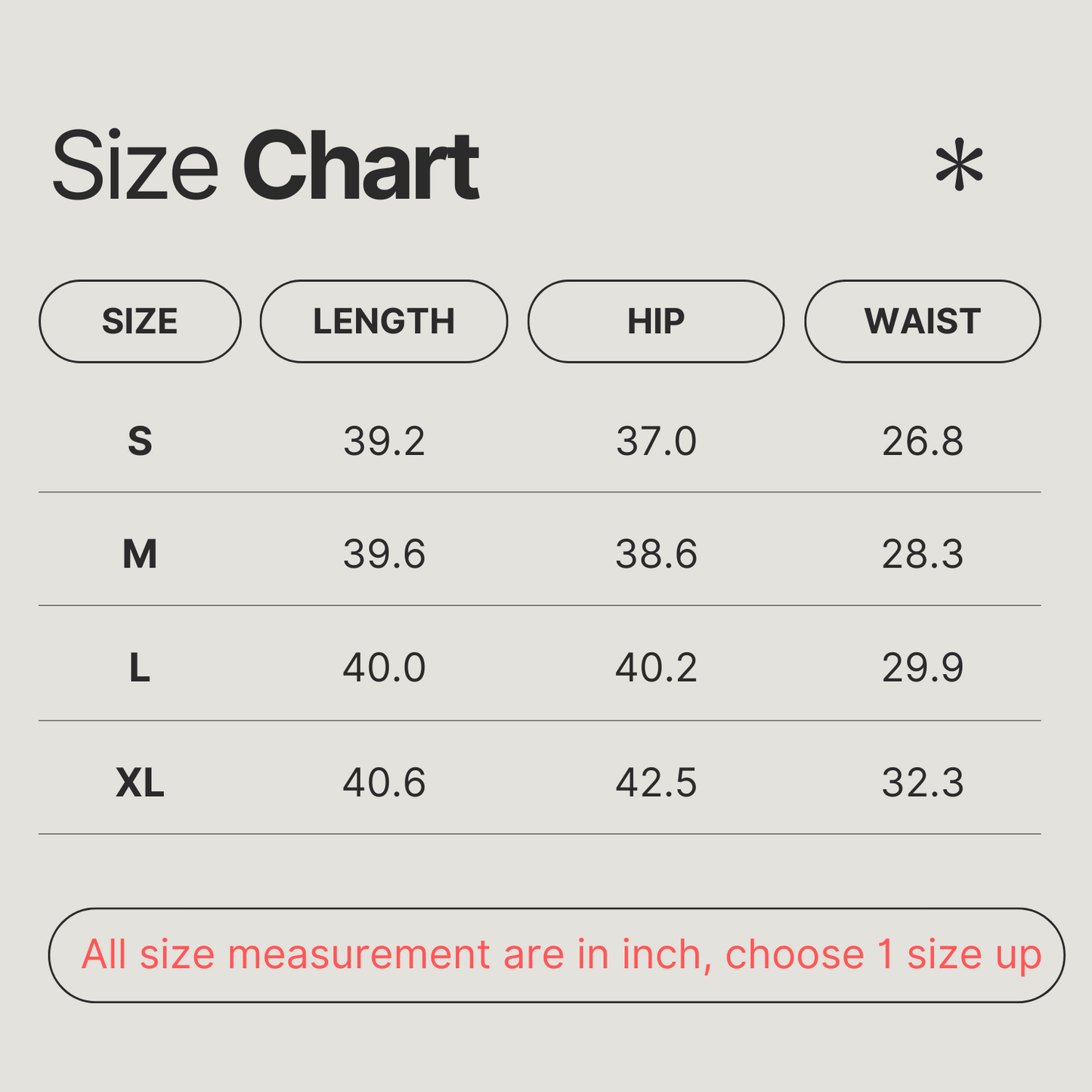The image size is (1092, 1092).
Task: Click the size S waist value 26.8
Action: point(923,441)
